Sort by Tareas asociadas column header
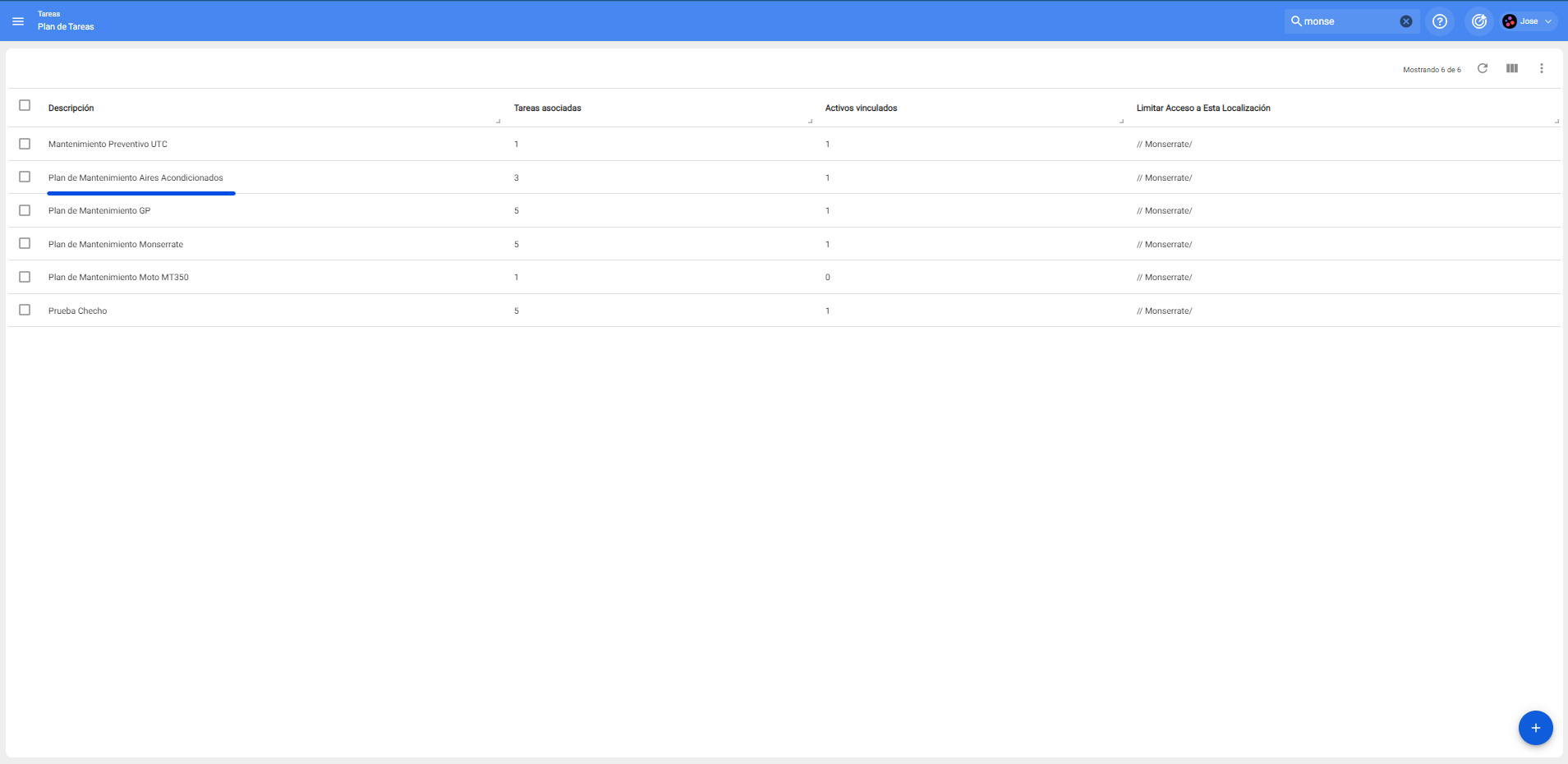Screen dimensions: 1568x764 (547, 108)
